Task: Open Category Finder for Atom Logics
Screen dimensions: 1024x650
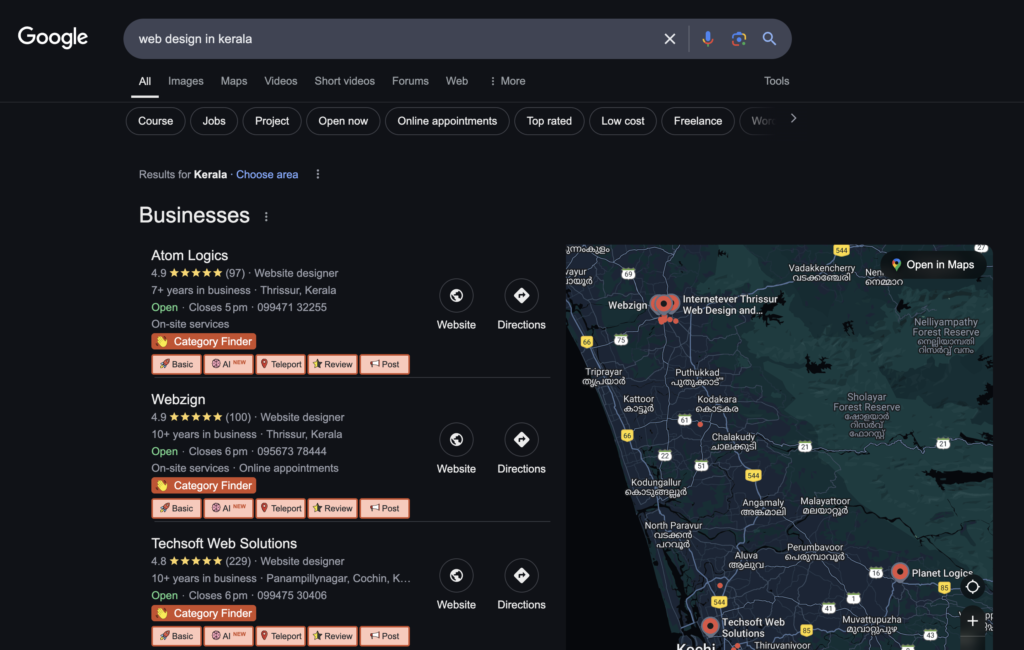Action: (x=204, y=342)
